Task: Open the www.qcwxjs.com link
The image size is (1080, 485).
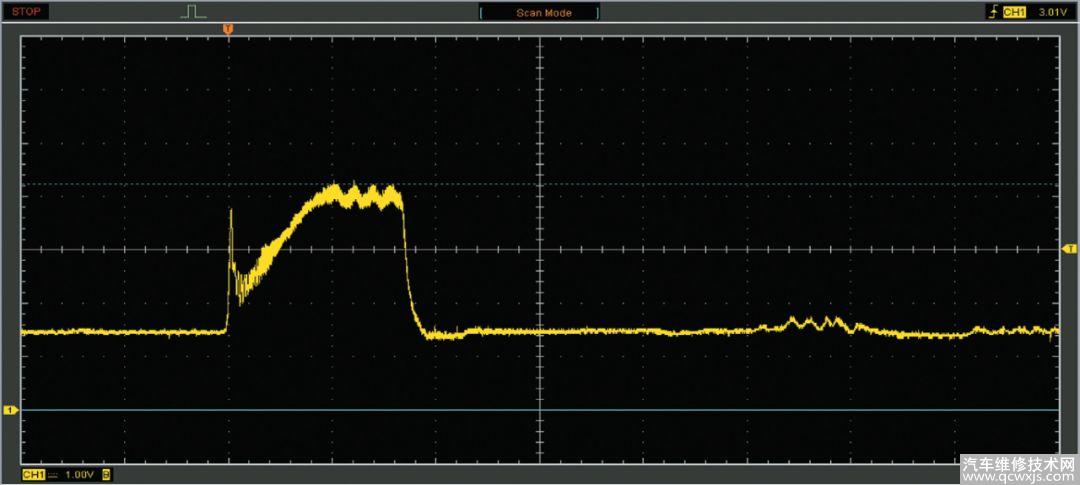Action: point(1018,478)
